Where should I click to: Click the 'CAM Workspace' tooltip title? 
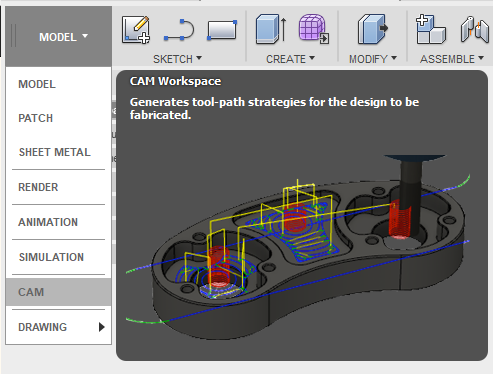(175, 81)
